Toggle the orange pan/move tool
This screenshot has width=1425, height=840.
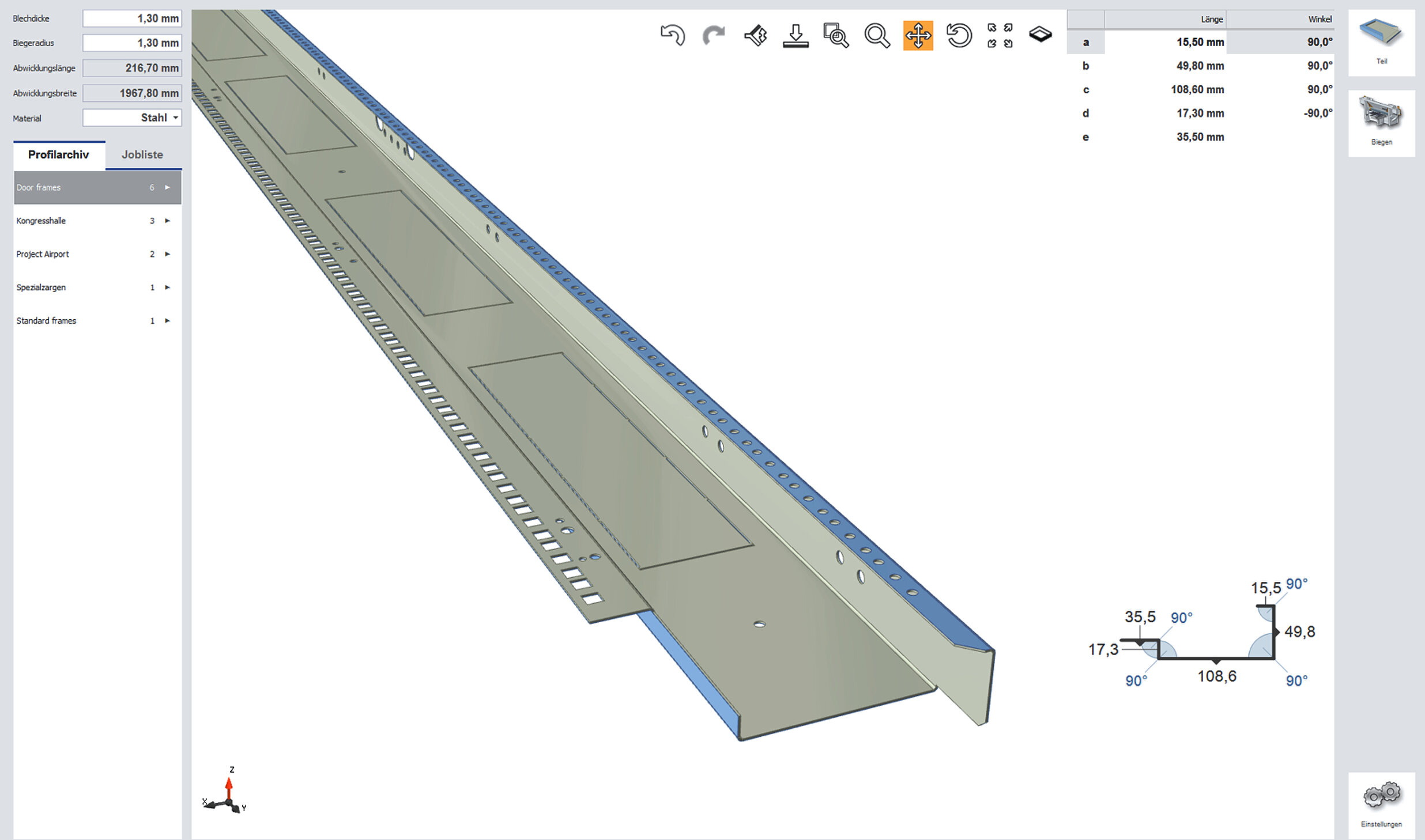(x=918, y=36)
